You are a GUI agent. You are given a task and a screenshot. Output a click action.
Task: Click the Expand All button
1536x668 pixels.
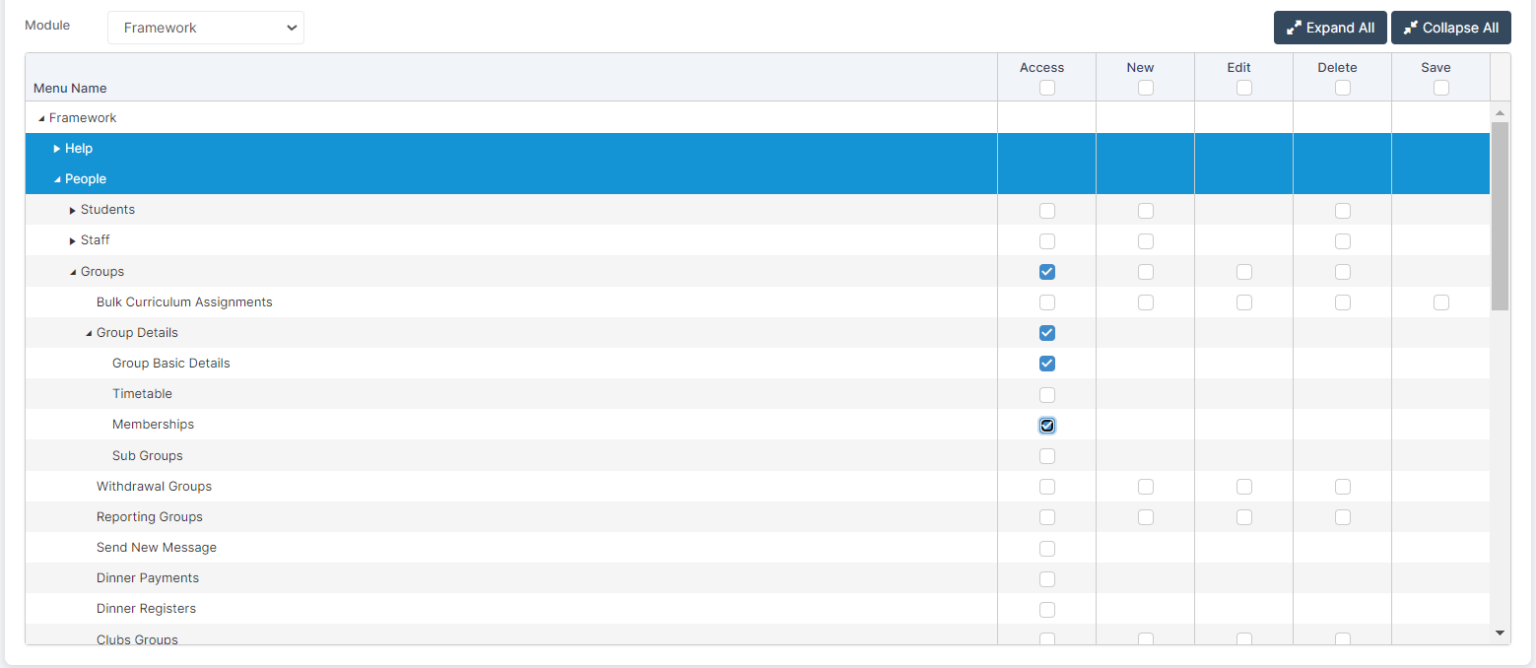(1330, 28)
